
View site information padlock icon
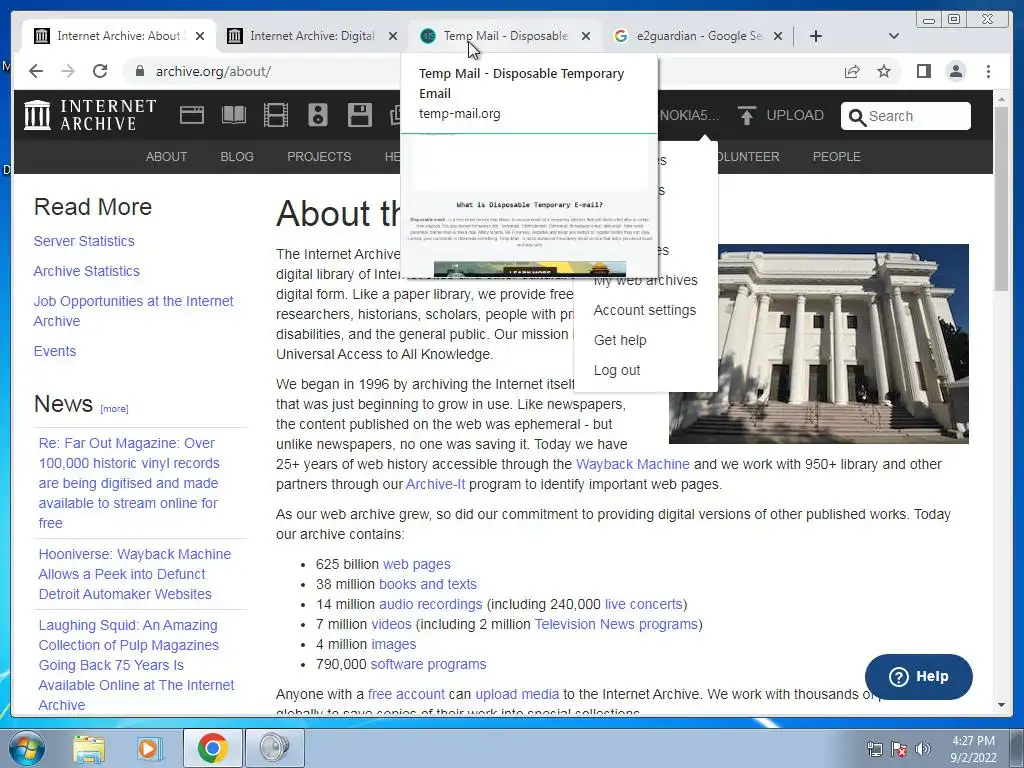point(139,71)
